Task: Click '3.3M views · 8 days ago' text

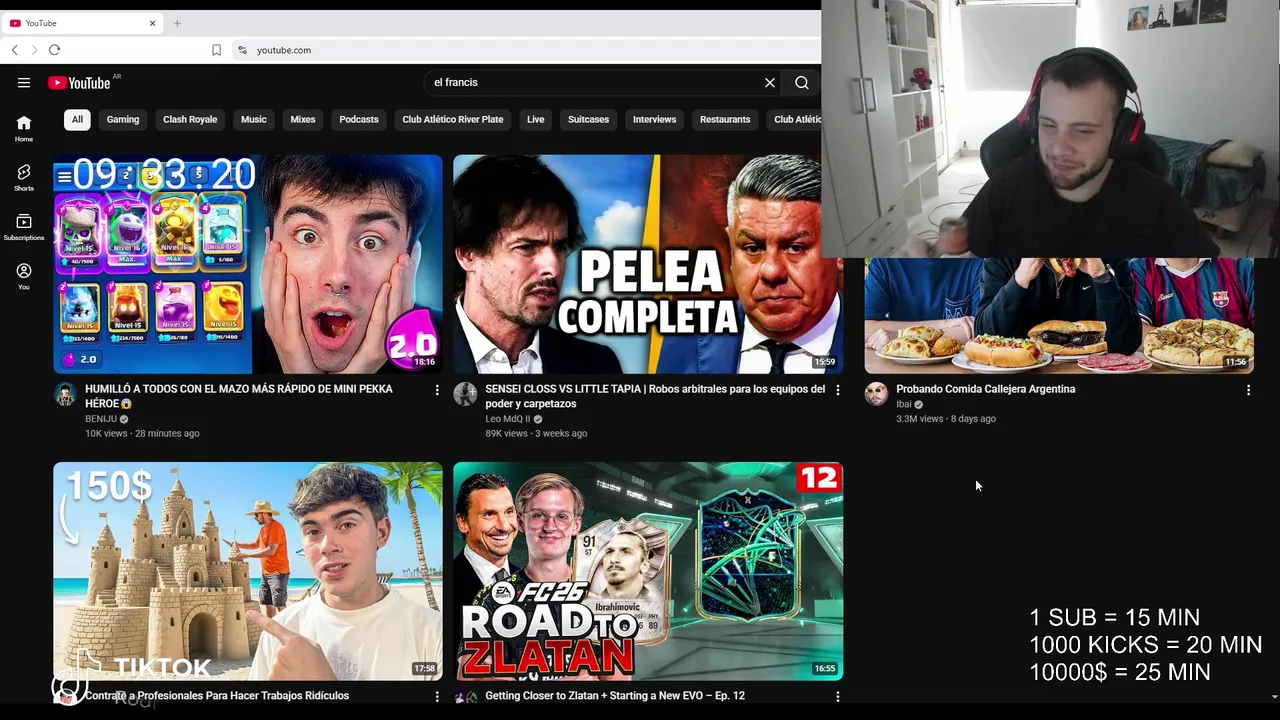Action: [x=946, y=419]
